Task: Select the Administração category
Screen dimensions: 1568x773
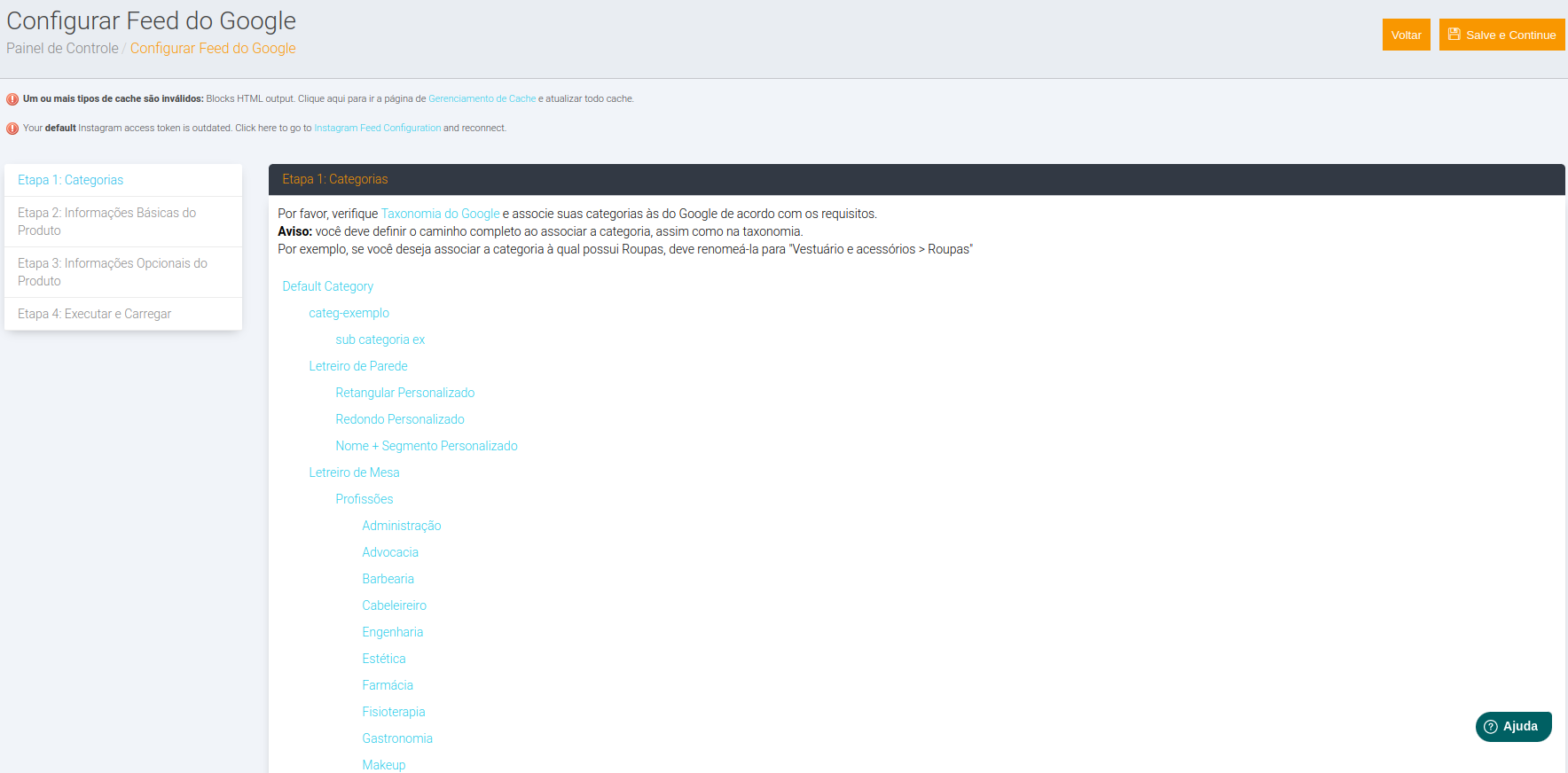Action: [x=401, y=526]
